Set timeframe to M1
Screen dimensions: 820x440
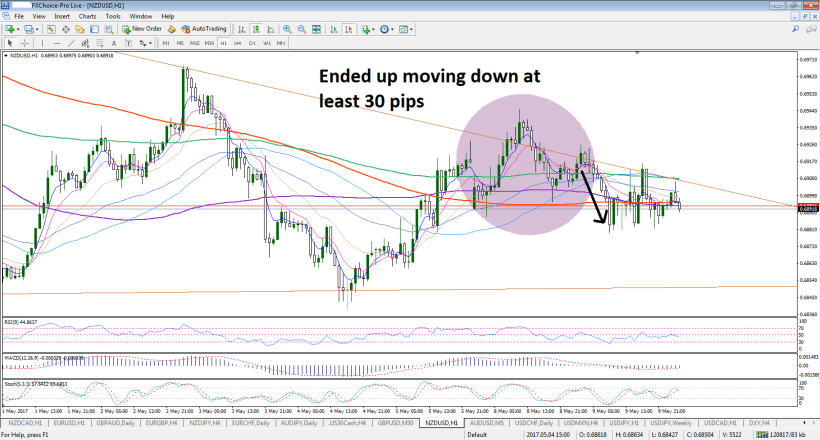(x=166, y=43)
